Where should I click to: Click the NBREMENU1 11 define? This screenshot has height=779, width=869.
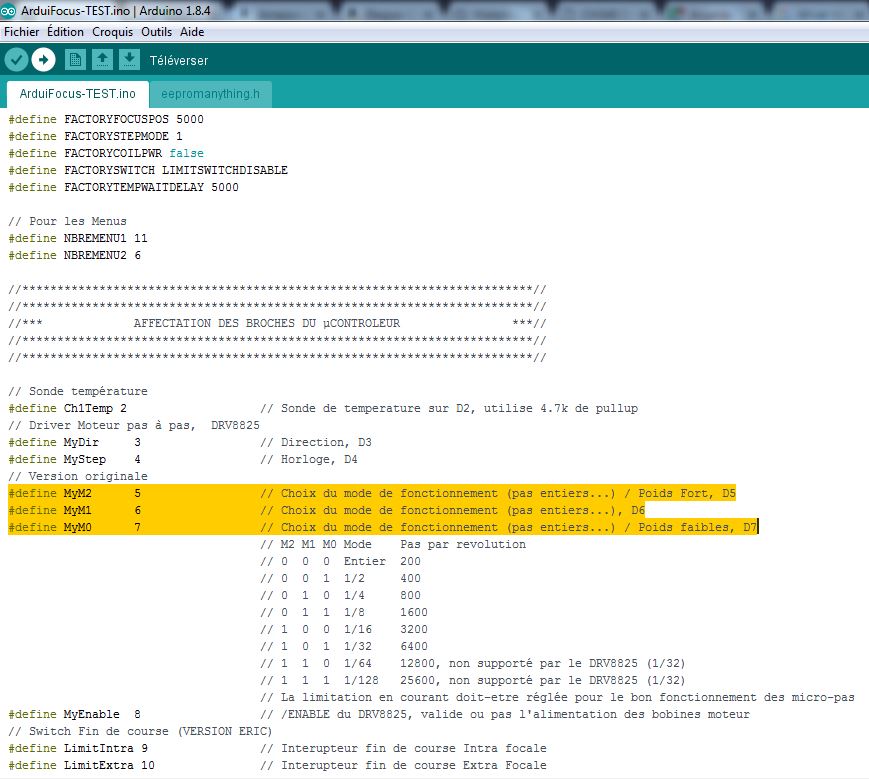(x=78, y=238)
